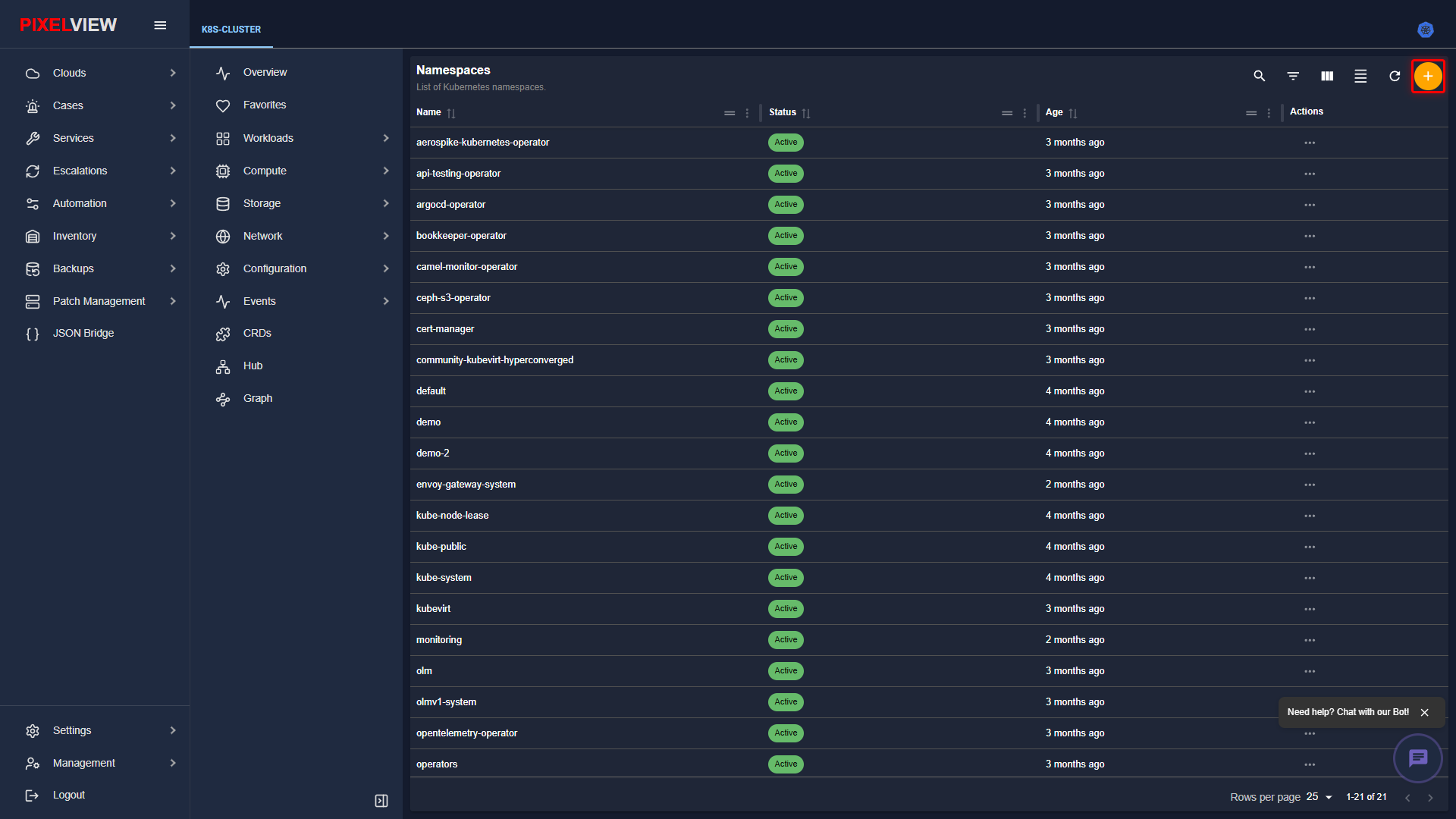
Task: Click Logout in the sidebar
Action: tap(69, 795)
